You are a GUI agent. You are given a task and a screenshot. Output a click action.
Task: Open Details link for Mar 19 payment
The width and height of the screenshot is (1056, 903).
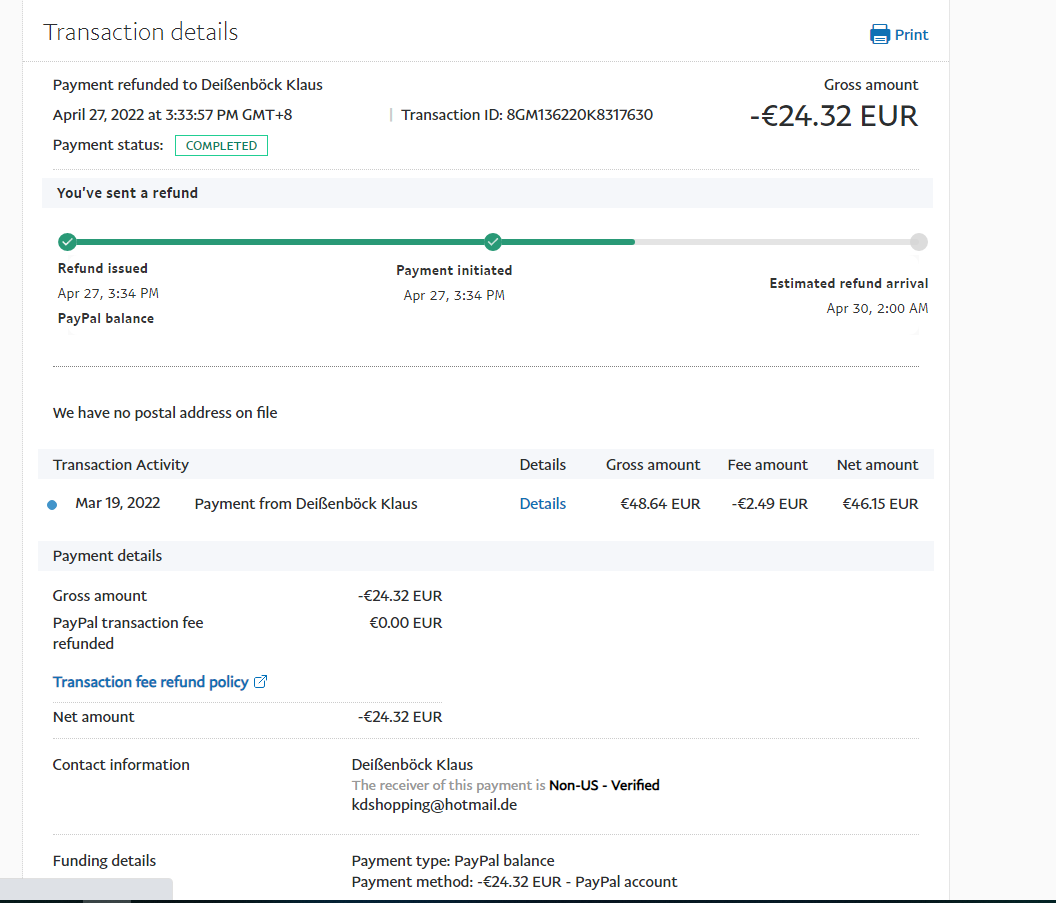pos(542,504)
